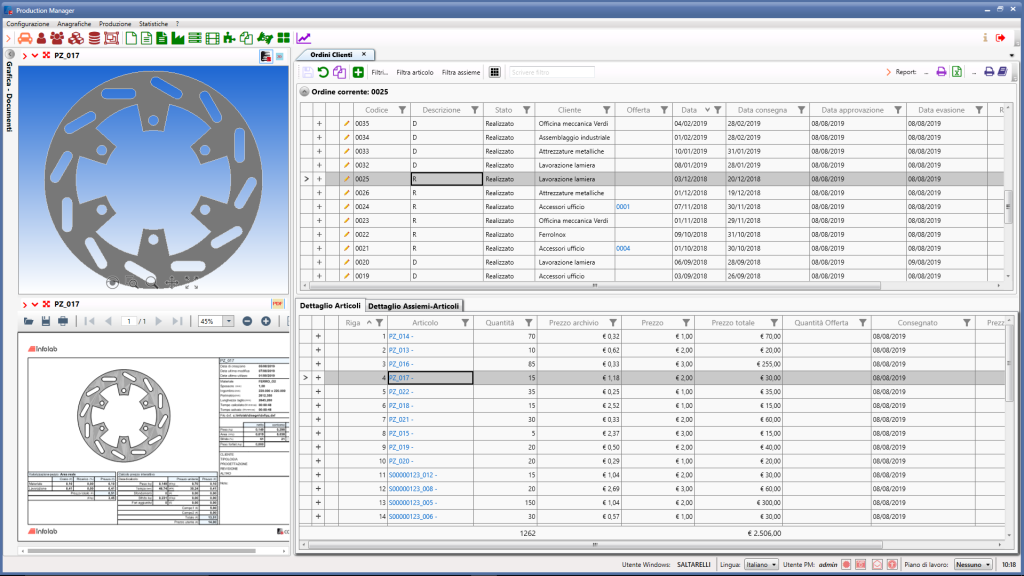The height and width of the screenshot is (576, 1024).
Task: Open the user group icon in toolbar
Action: 57,39
